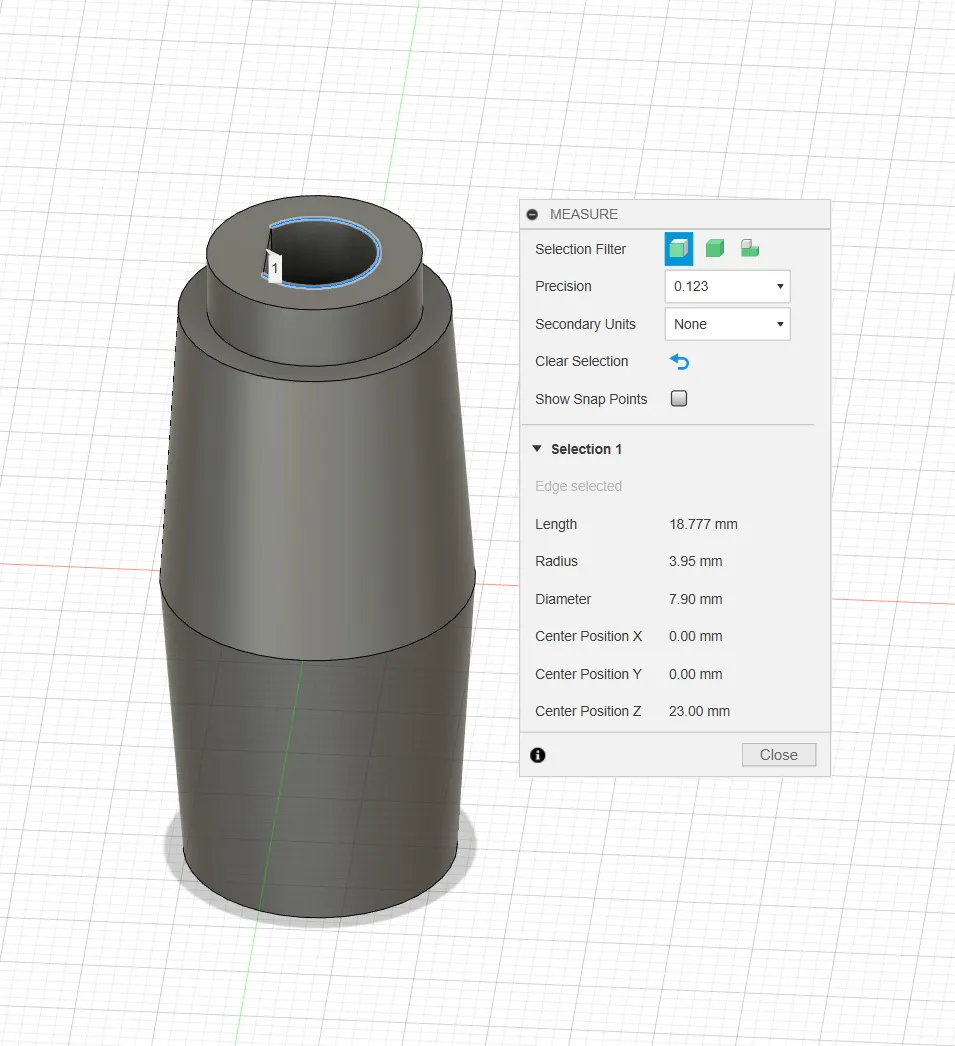Click the MEASURE panel title
Image resolution: width=955 pixels, height=1046 pixels.
coord(584,214)
